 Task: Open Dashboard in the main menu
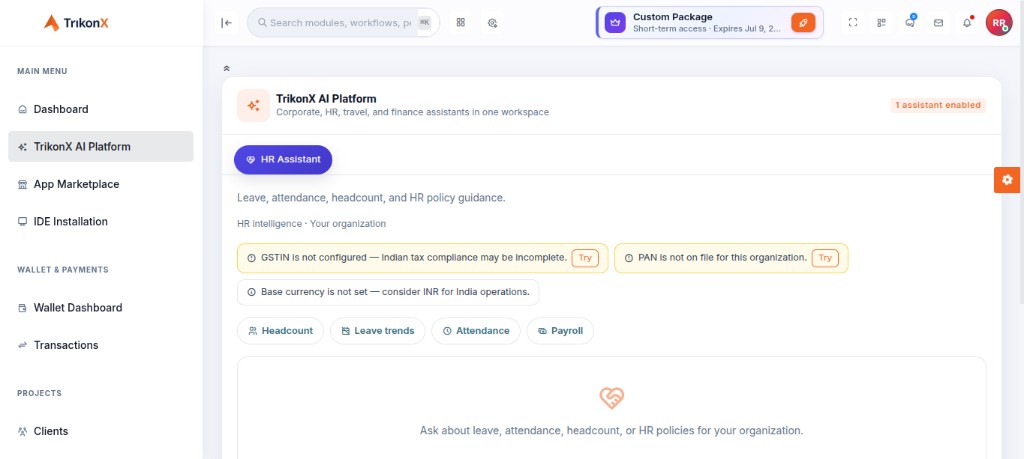[101, 109]
